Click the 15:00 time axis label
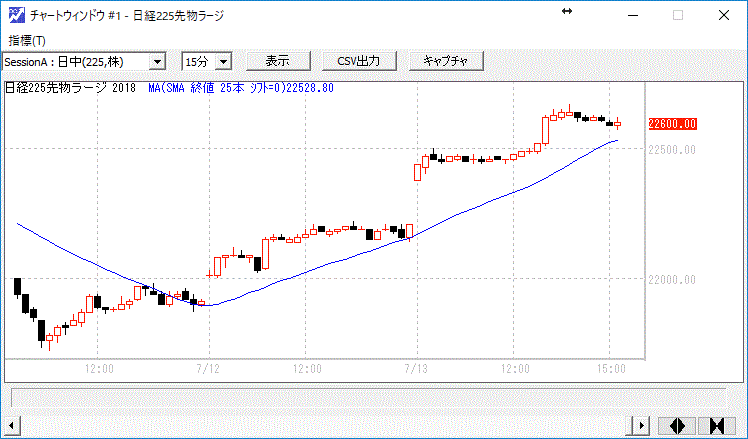The width and height of the screenshot is (748, 439). [611, 369]
